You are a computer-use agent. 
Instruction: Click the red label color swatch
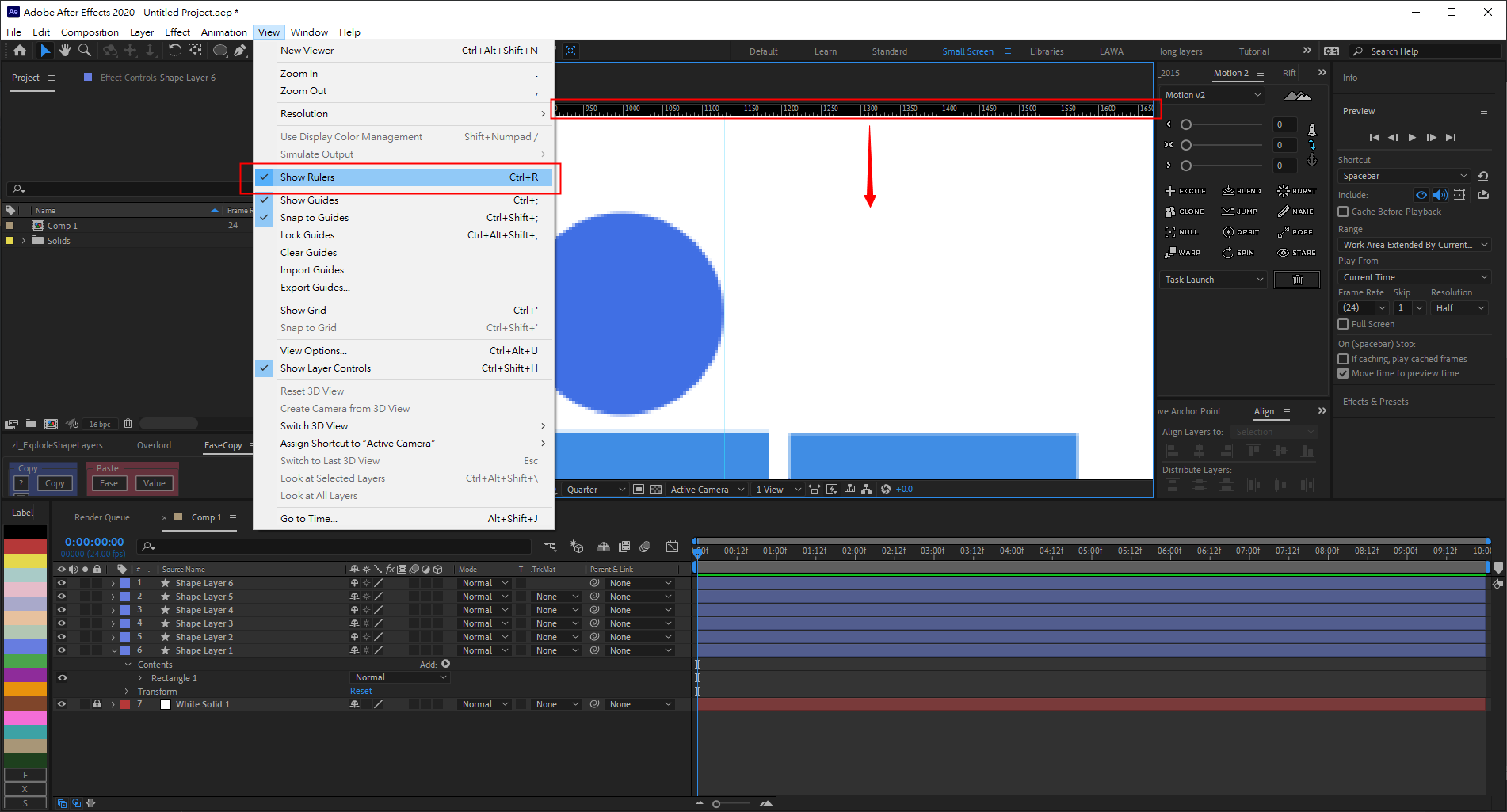tap(25, 547)
